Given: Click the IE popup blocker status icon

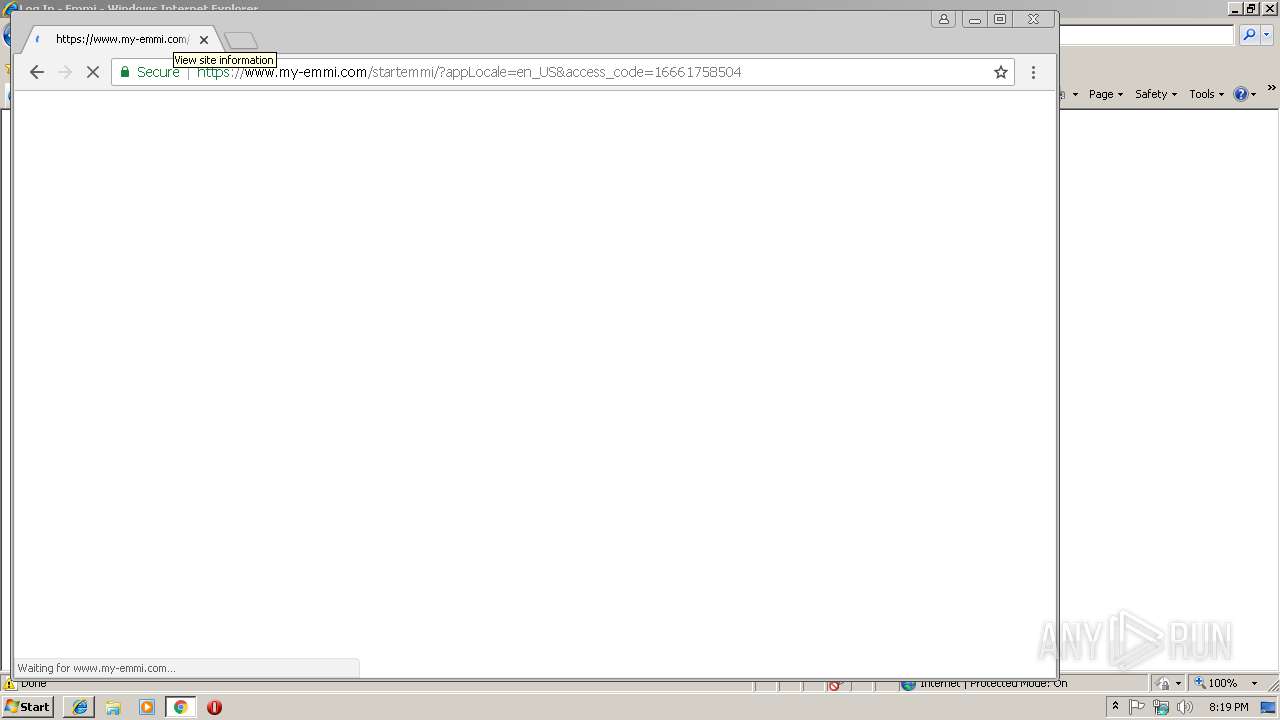Looking at the screenshot, I should tap(837, 685).
